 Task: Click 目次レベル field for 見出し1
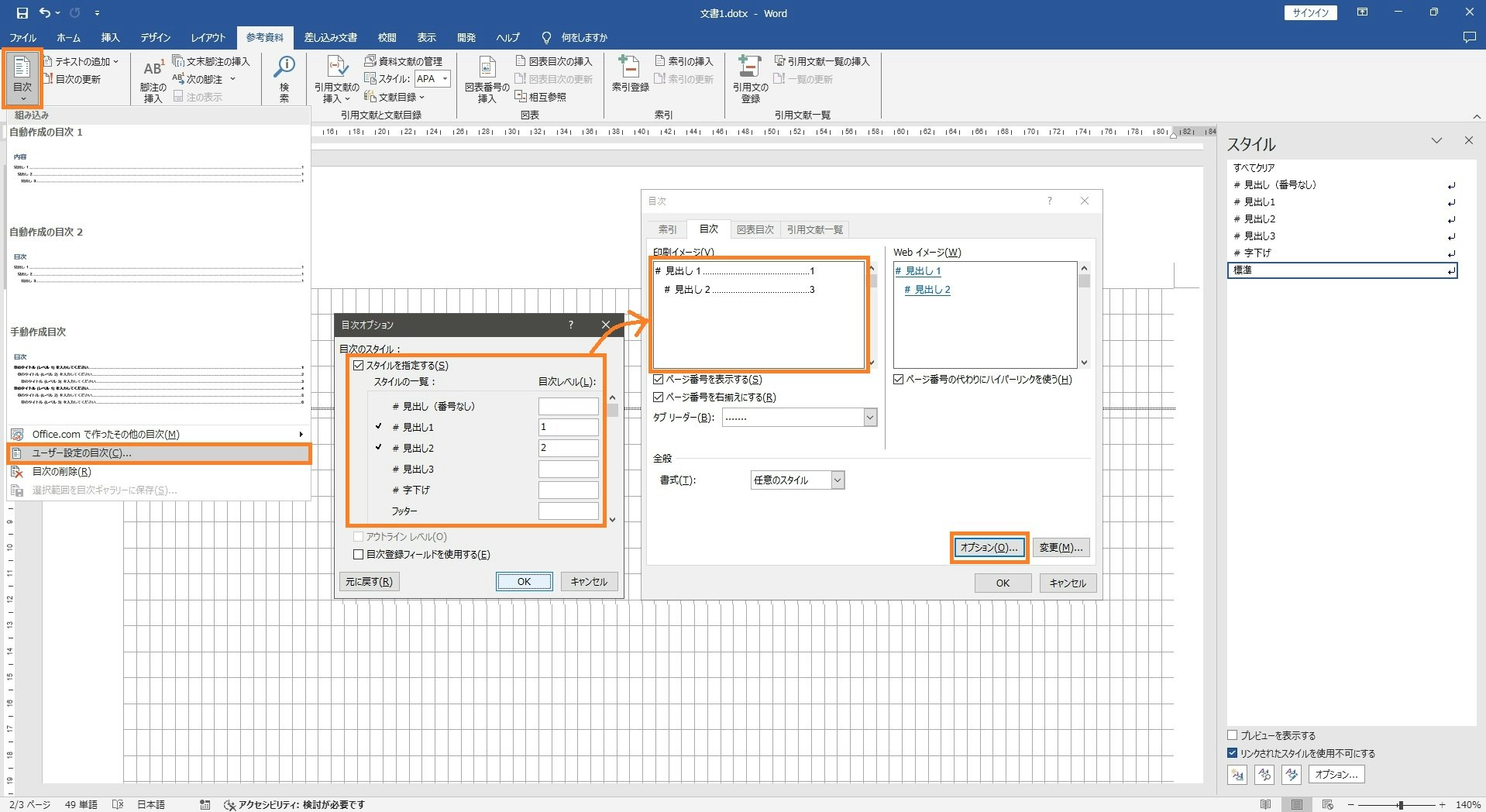569,428
